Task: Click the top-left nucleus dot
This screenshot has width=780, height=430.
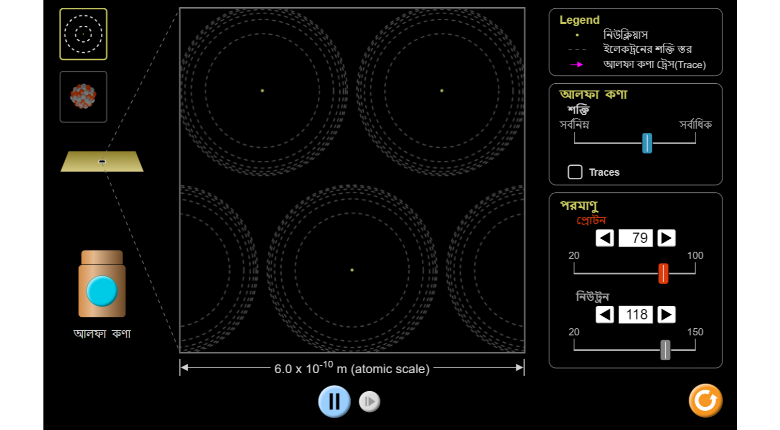Action: coord(262,91)
